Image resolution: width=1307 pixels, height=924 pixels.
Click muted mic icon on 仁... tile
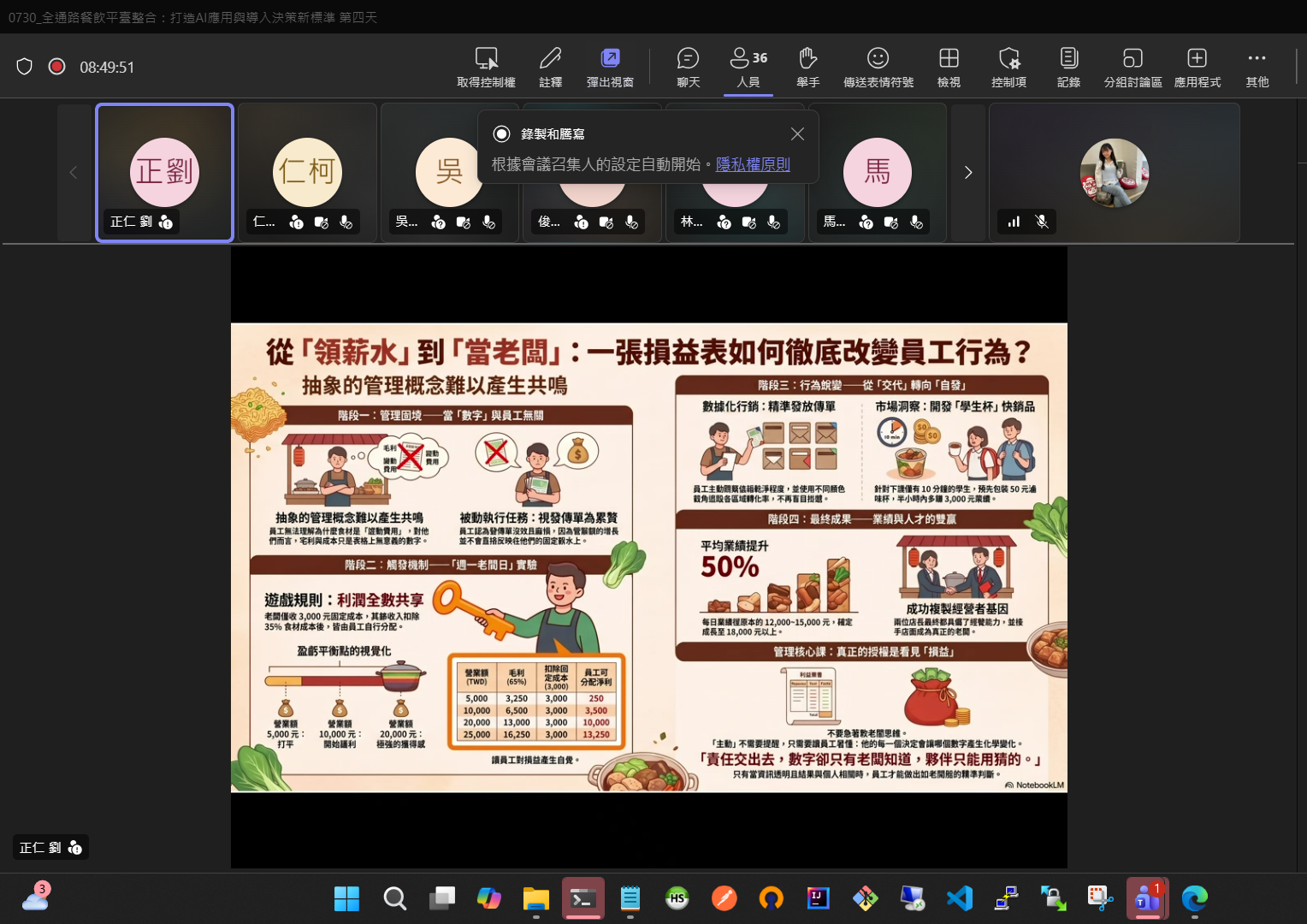(x=346, y=222)
